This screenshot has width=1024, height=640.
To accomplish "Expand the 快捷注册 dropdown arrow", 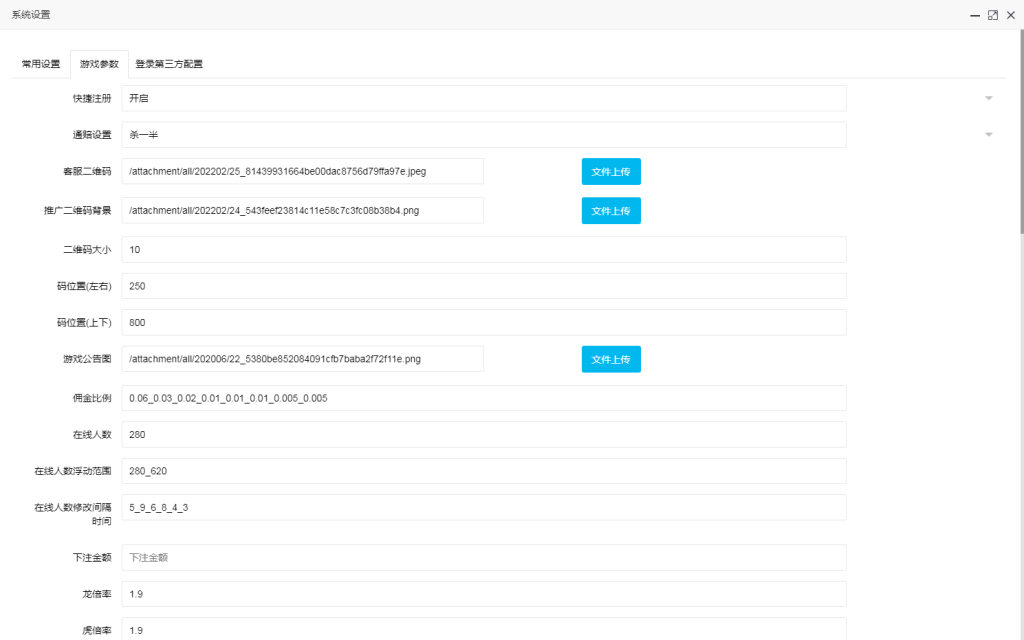I will click(x=988, y=98).
